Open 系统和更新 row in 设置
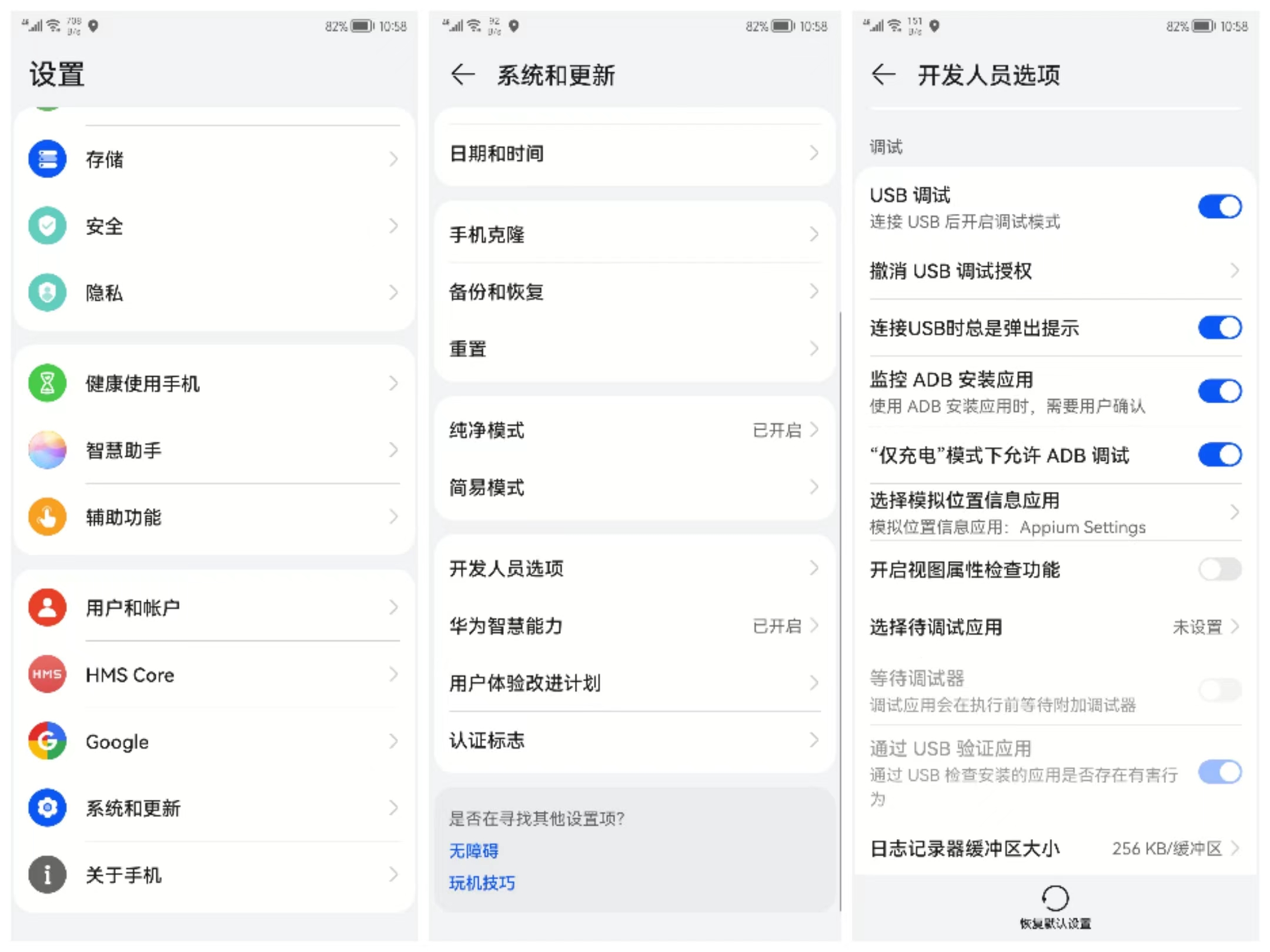This screenshot has width=1270, height=952. pyautogui.click(x=215, y=807)
